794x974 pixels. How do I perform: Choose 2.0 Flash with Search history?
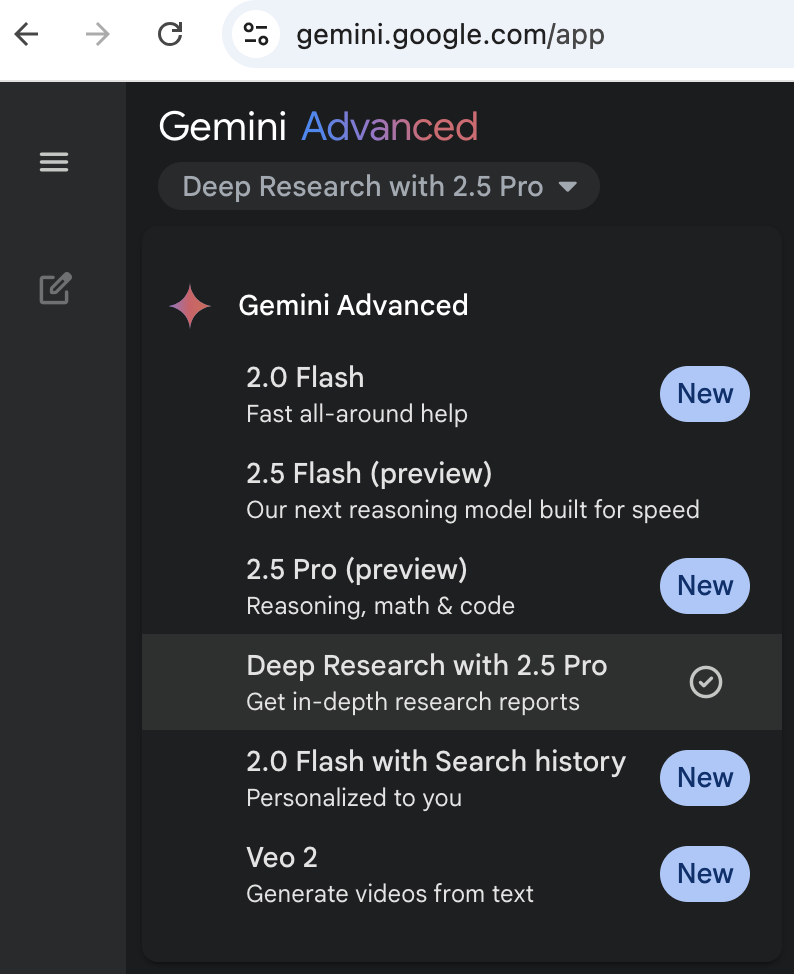(x=462, y=778)
